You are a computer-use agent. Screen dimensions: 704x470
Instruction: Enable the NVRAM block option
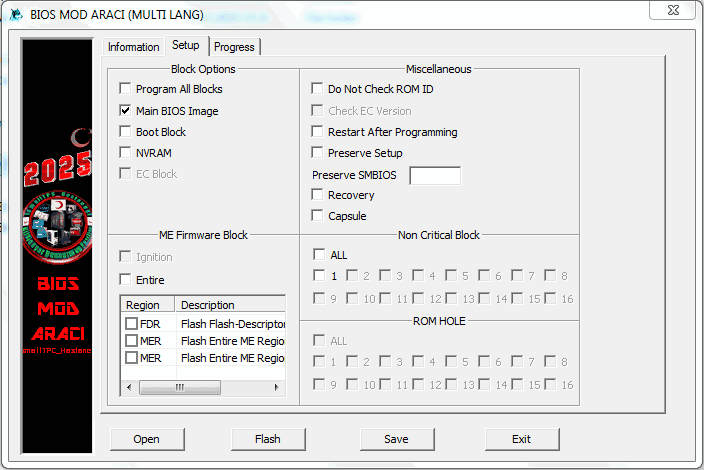point(125,153)
